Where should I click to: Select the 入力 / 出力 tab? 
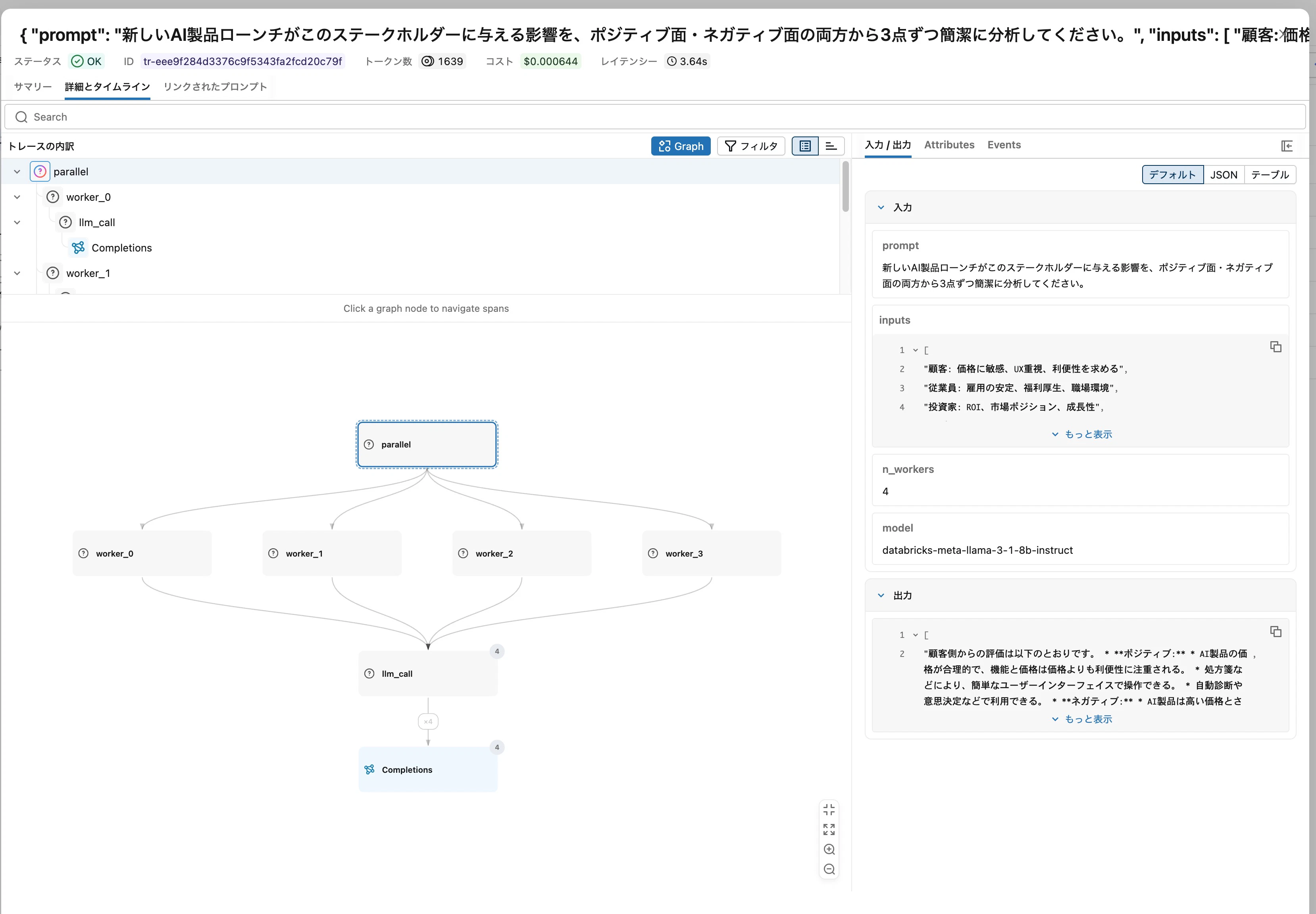pyautogui.click(x=887, y=145)
